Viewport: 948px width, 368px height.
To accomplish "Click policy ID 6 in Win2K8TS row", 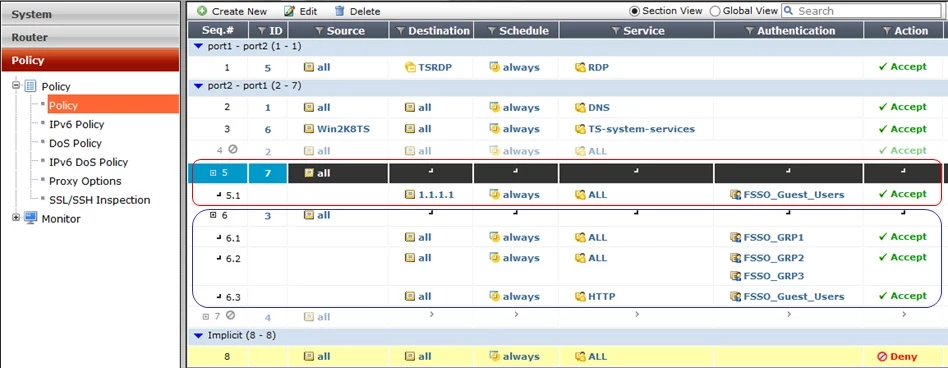I will point(268,129).
